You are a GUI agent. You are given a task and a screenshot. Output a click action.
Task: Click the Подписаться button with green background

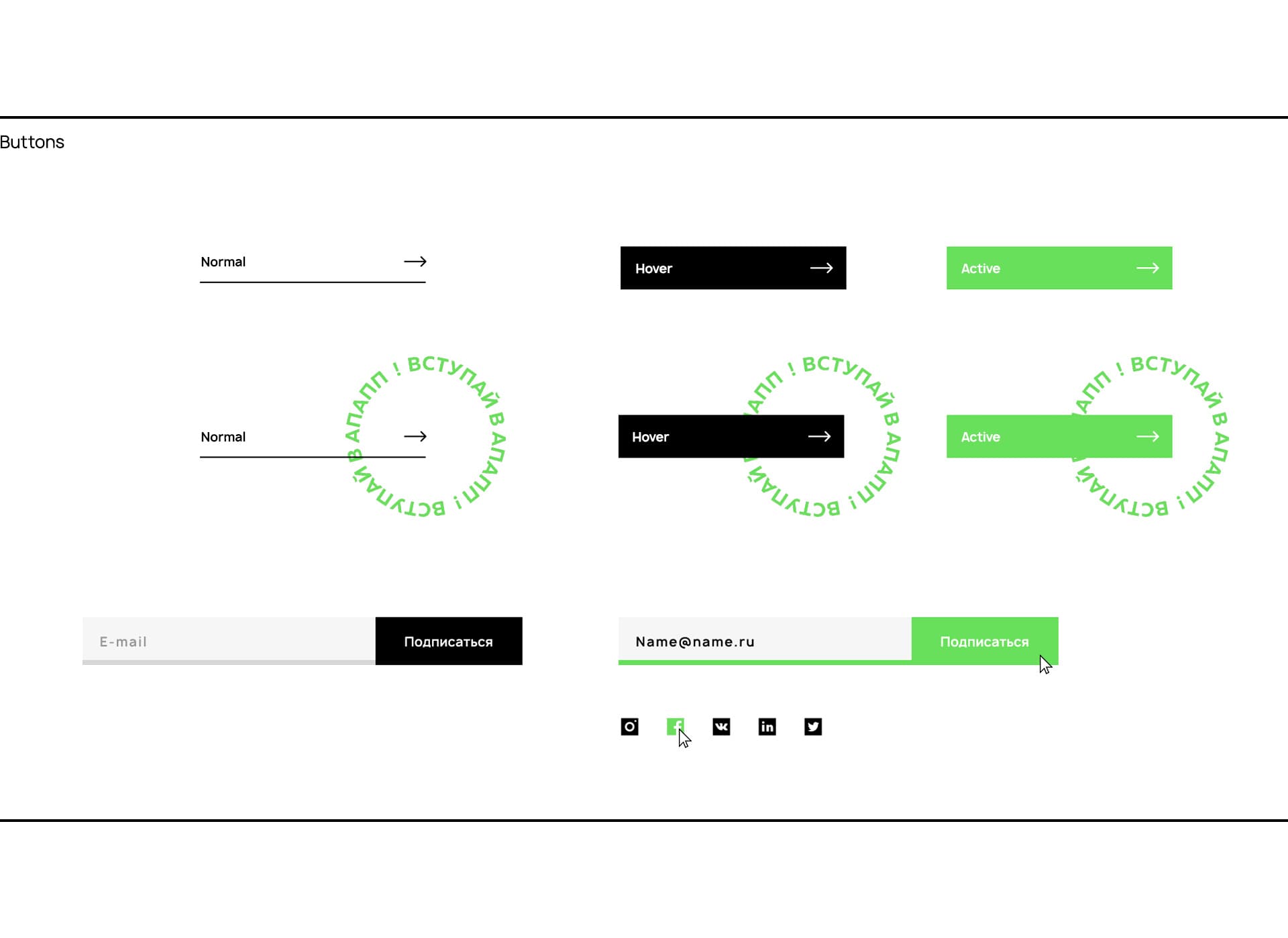coord(985,640)
